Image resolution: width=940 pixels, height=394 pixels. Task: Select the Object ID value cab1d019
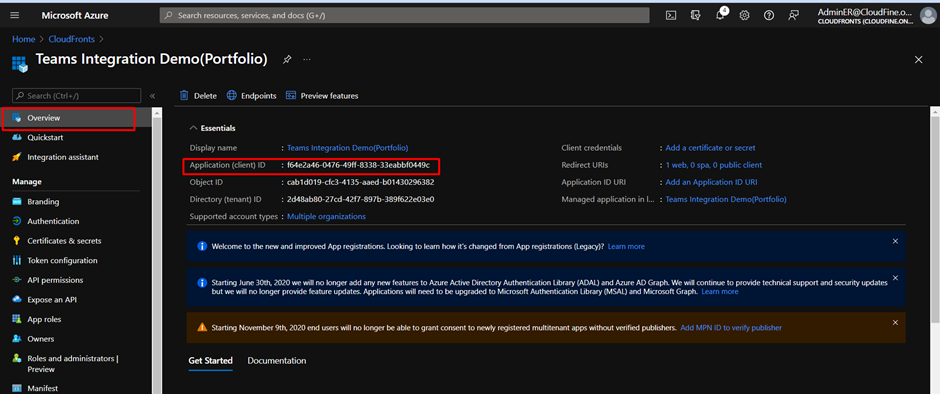[x=360, y=182]
